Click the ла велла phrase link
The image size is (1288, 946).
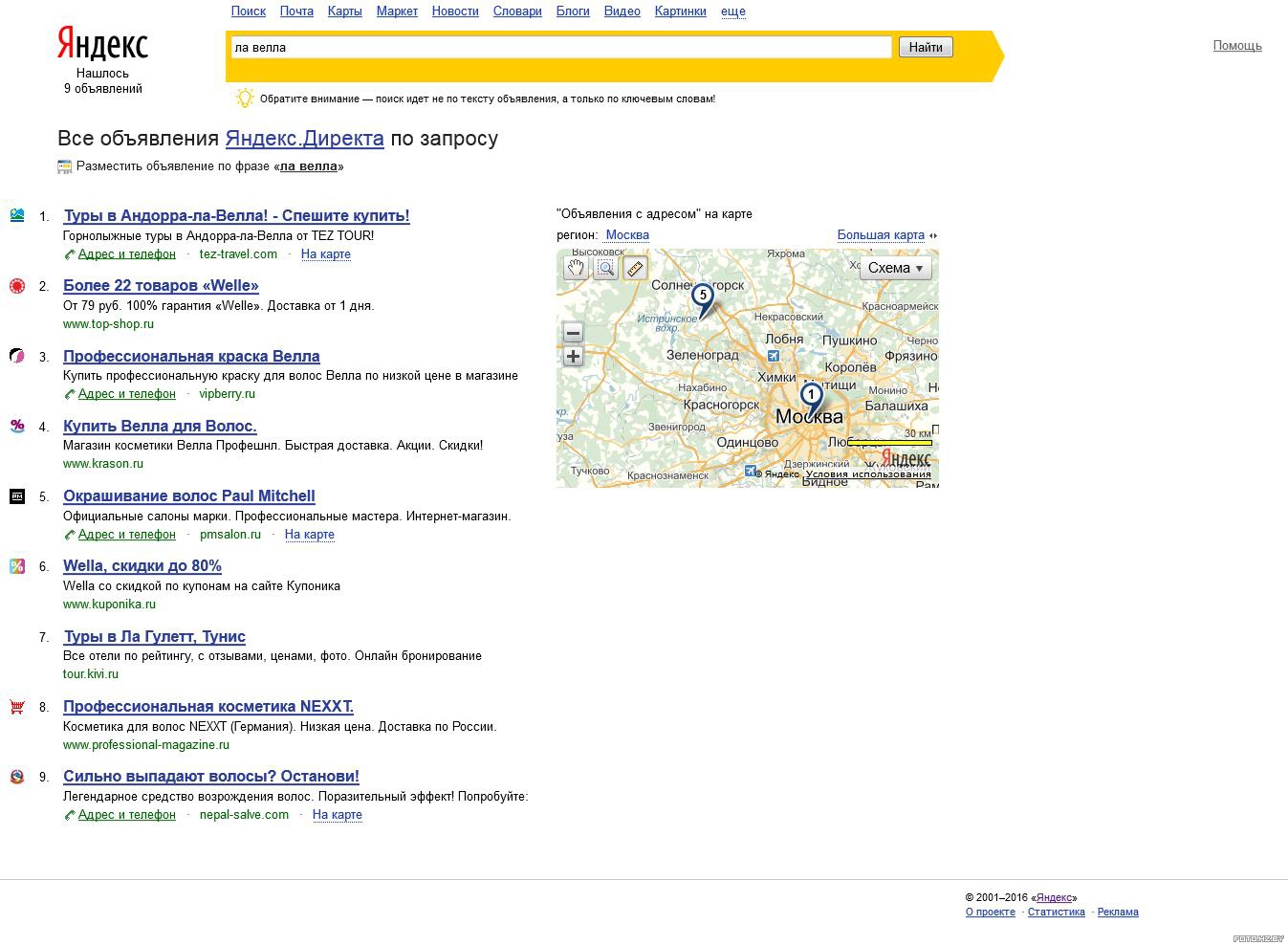point(308,166)
